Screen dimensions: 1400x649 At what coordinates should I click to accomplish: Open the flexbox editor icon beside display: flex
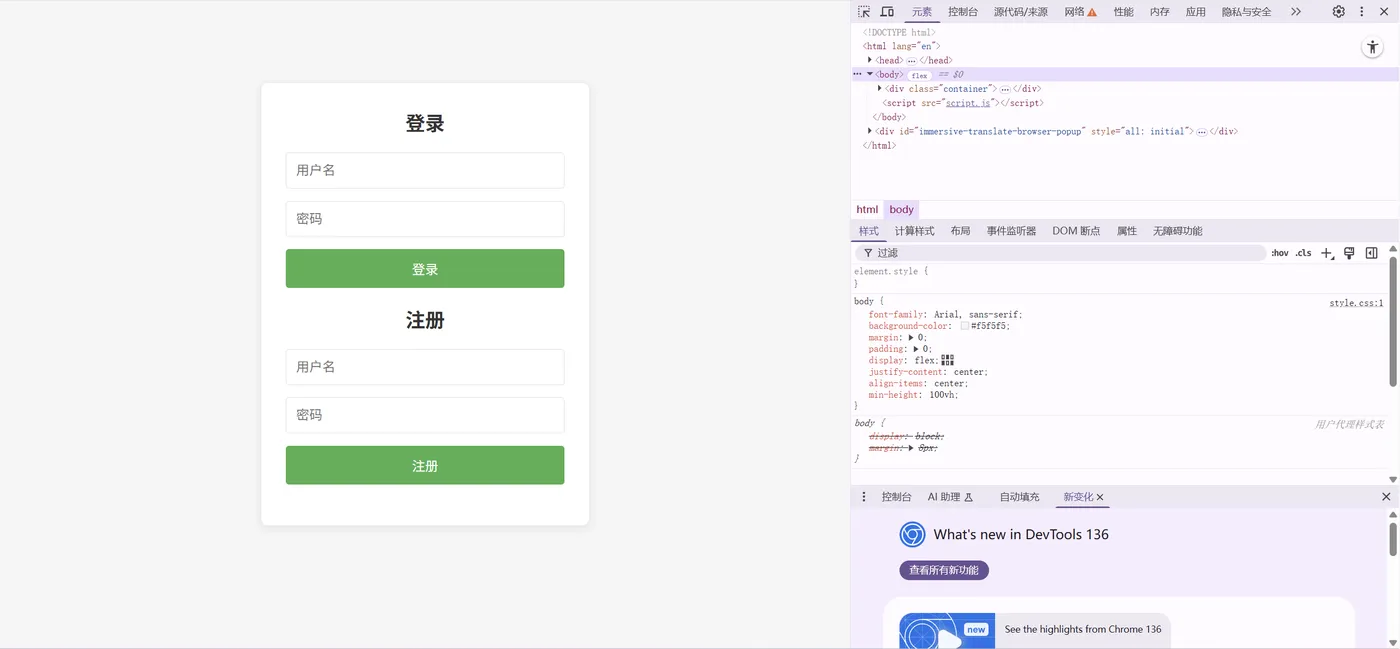point(948,360)
